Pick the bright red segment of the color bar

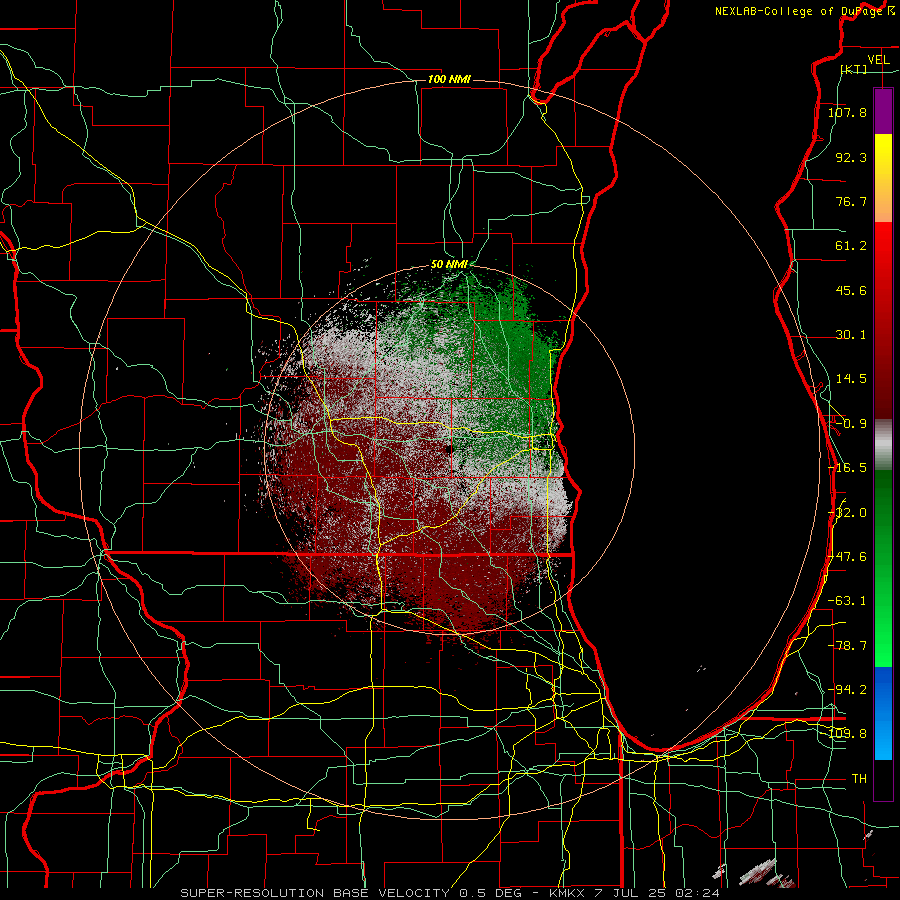pos(883,320)
